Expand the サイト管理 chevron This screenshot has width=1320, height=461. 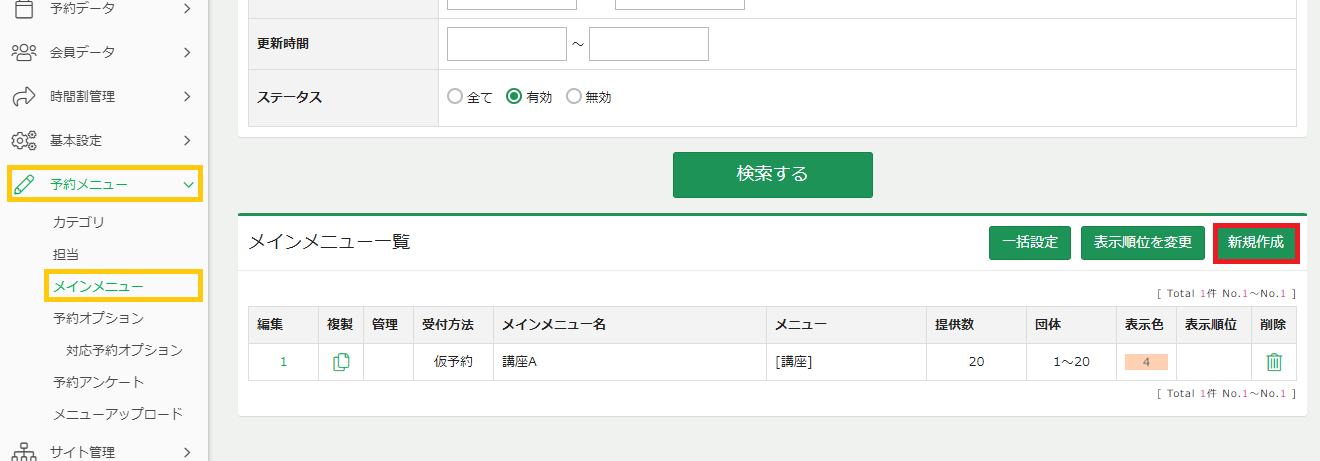point(187,452)
